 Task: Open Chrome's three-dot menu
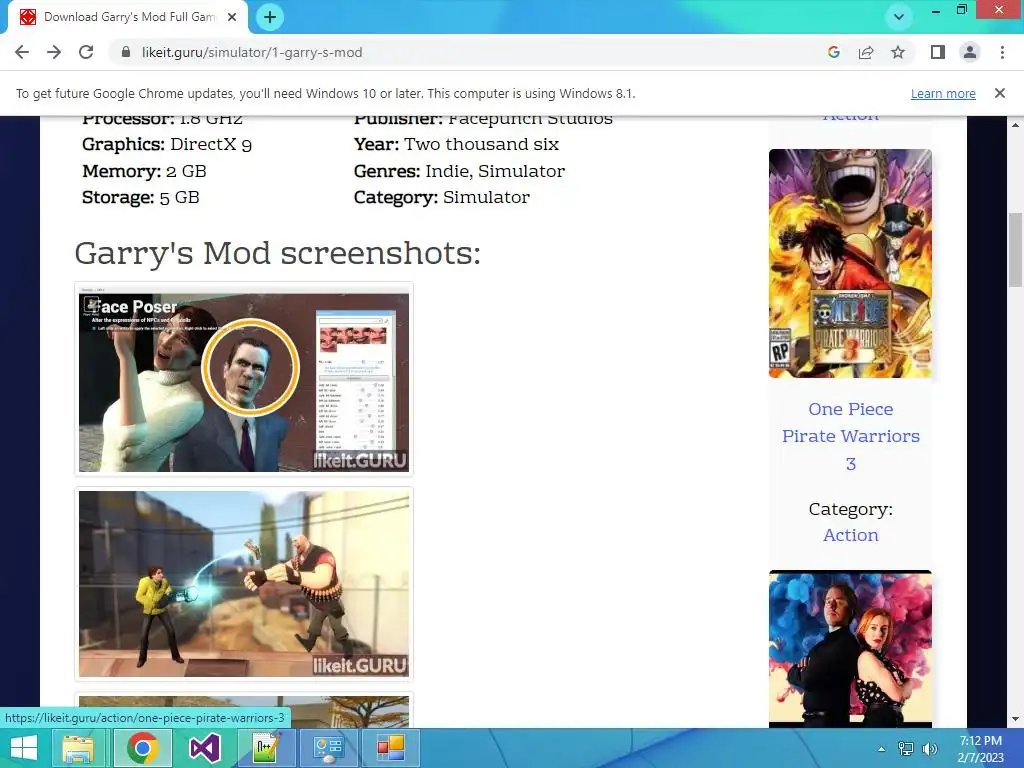pyautogui.click(x=1002, y=52)
